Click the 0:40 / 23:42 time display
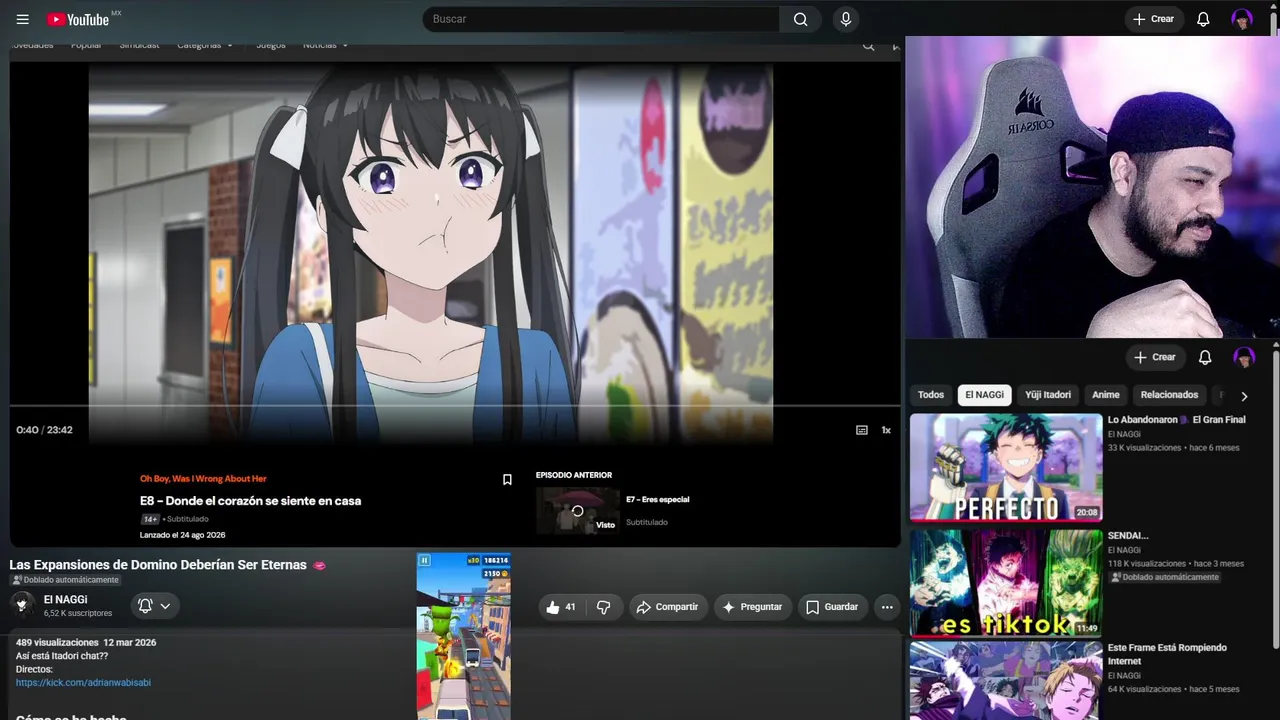The height and width of the screenshot is (720, 1280). point(44,430)
